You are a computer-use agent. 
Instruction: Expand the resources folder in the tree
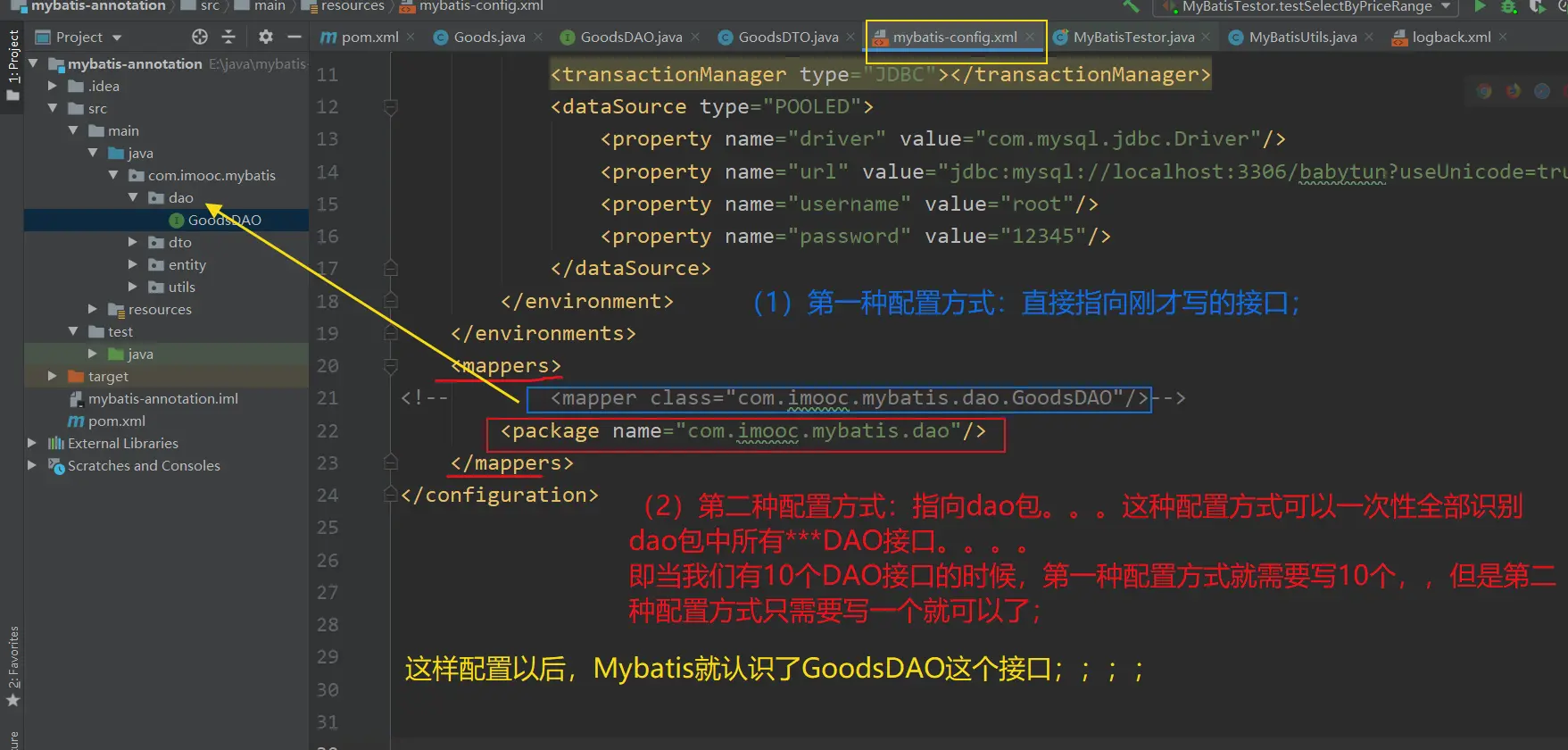point(93,309)
